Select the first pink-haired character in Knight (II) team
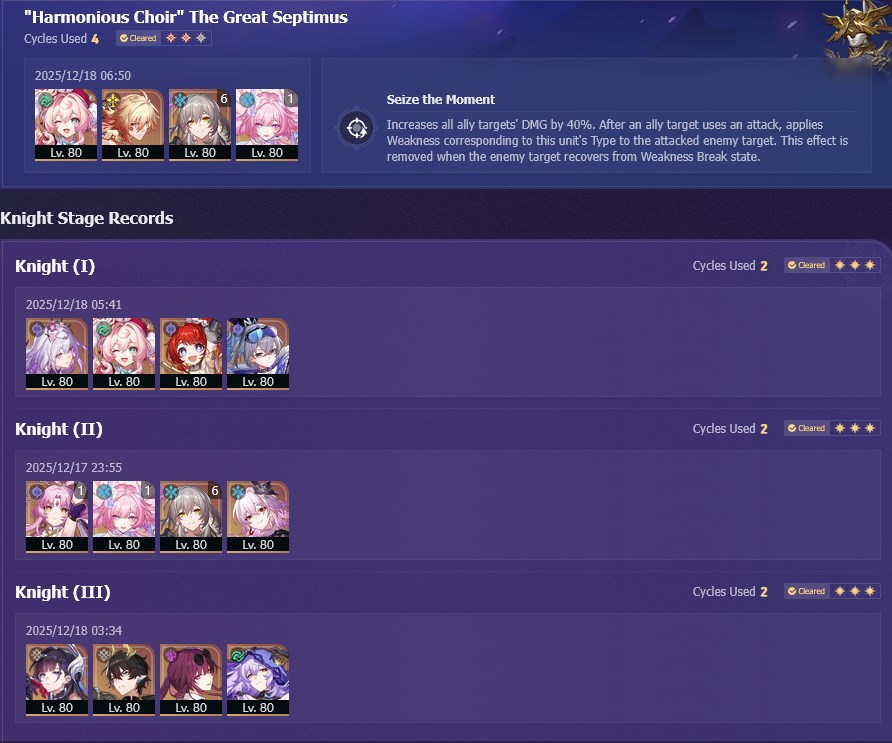The height and width of the screenshot is (743, 892). (57, 517)
